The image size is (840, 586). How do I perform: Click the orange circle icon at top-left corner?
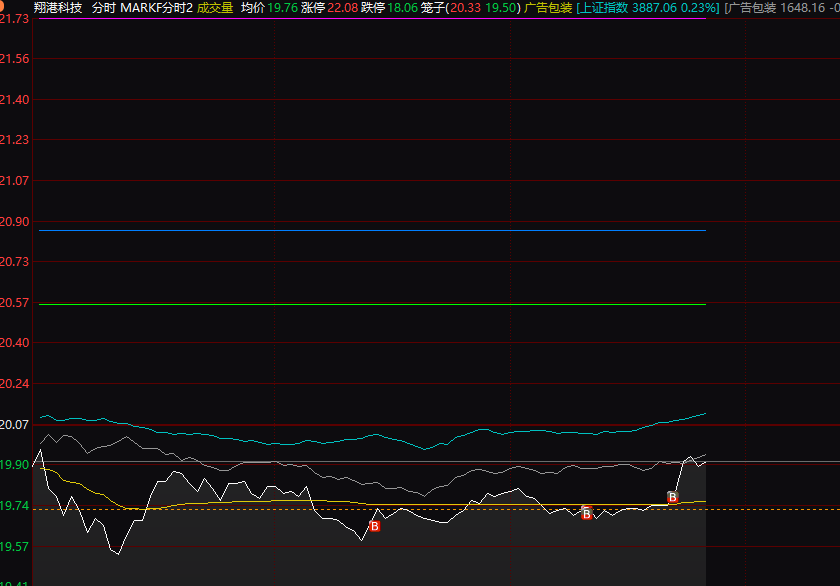click(2, 8)
